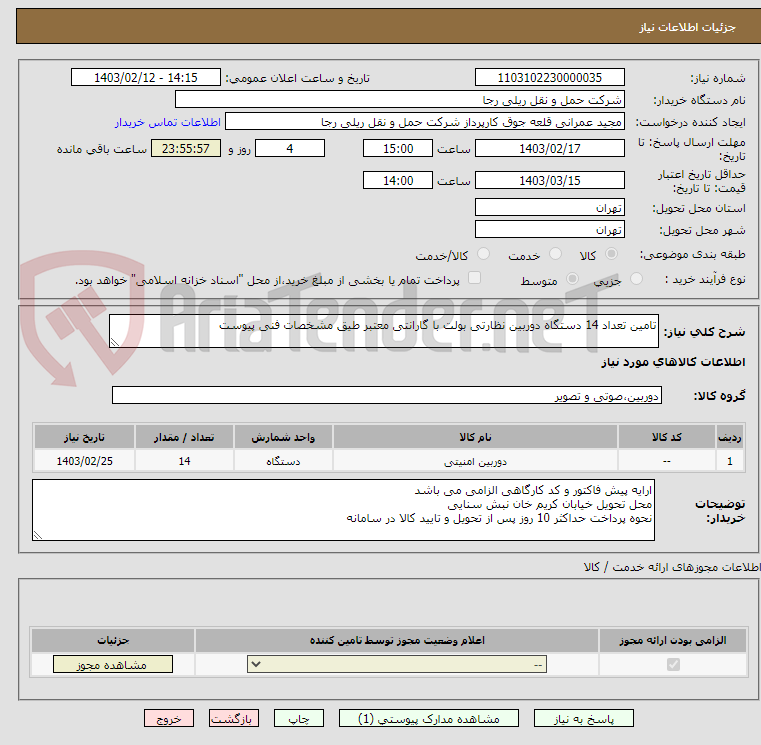This screenshot has width=761, height=745.
Task: Open مشاهده مدارک پیوستی (1) button
Action: point(429,718)
